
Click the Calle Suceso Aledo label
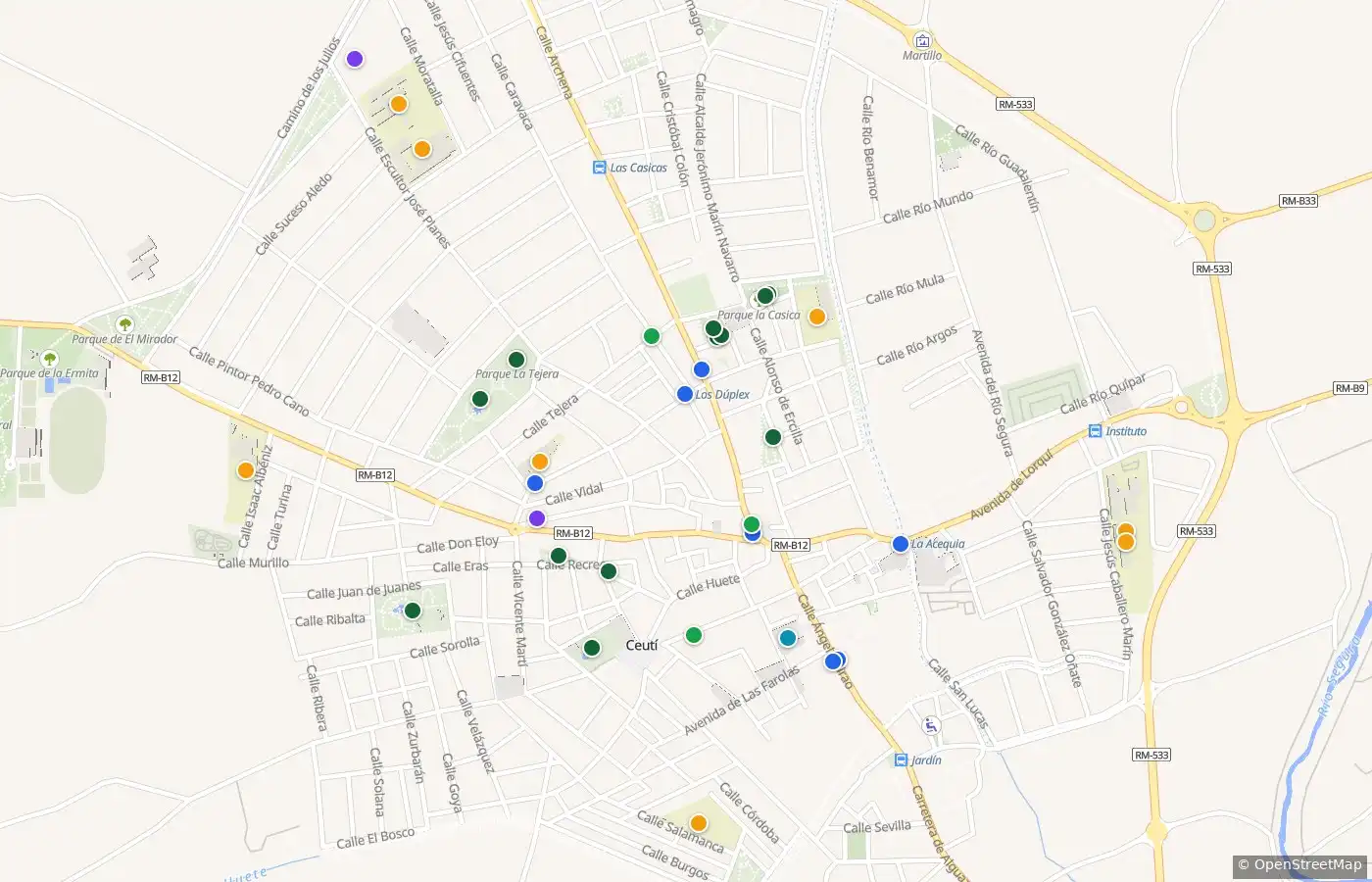pyautogui.click(x=294, y=214)
